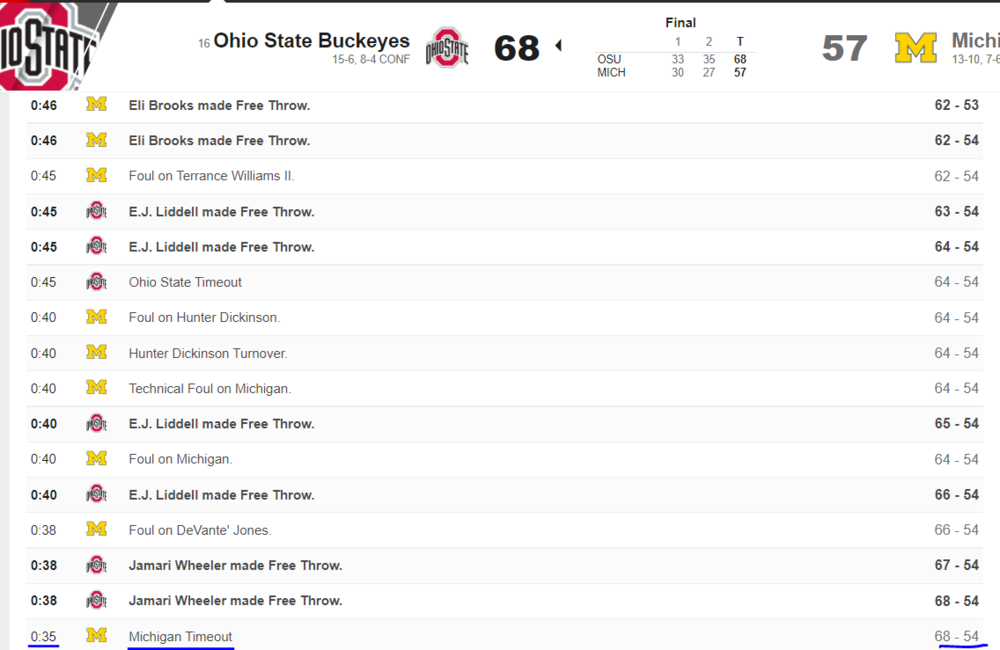This screenshot has height=650, width=1000.
Task: Open the Michigan team name link
Action: [x=975, y=40]
